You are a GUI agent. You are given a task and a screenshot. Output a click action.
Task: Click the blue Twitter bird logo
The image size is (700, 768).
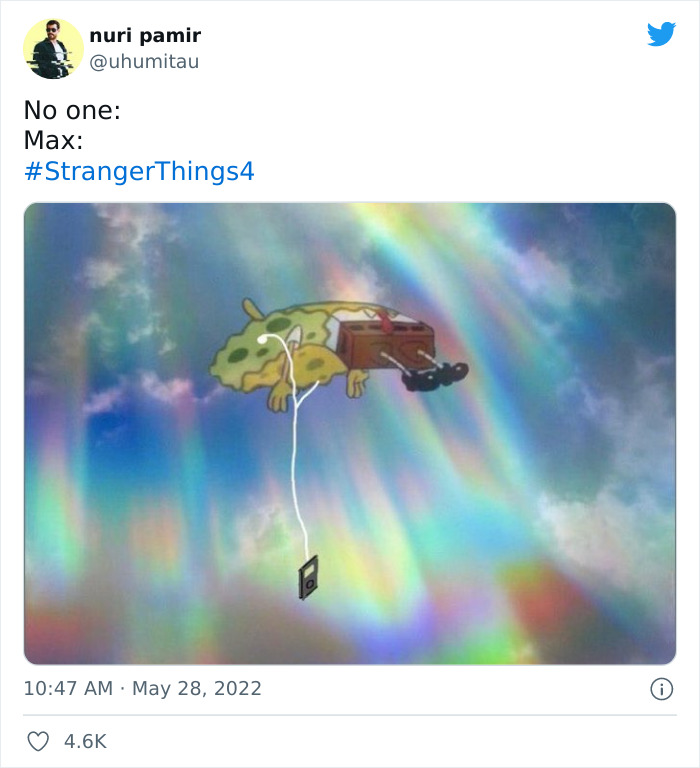661,34
